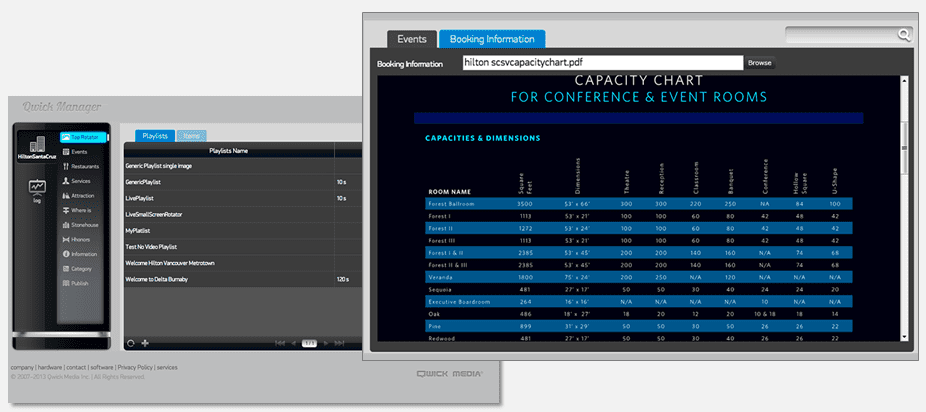Select the GenericPlaylist row
The image size is (926, 412).
(x=243, y=182)
